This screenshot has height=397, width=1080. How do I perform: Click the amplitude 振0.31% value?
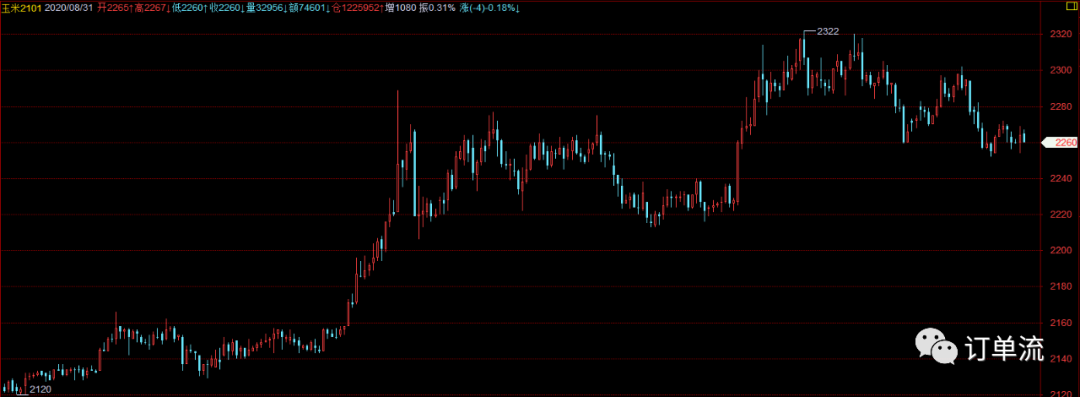tap(437, 8)
